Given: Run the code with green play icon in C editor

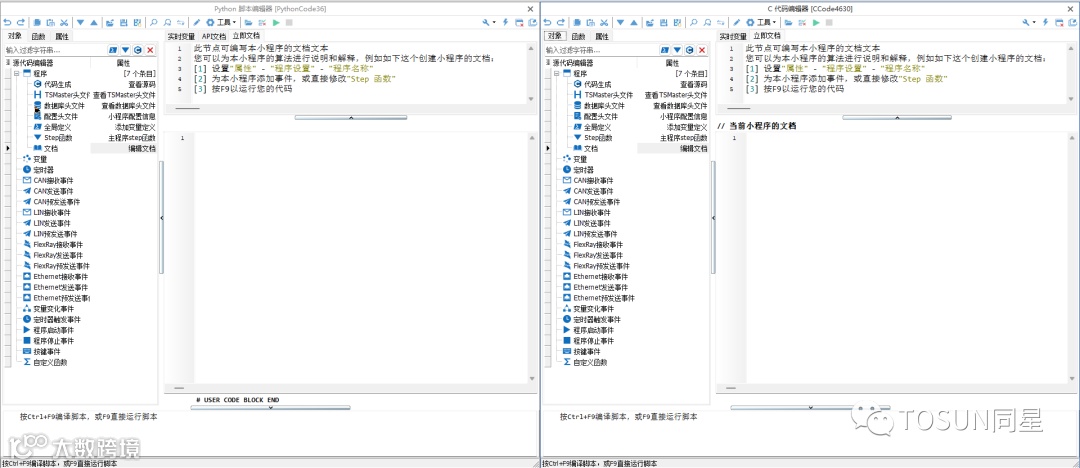Looking at the screenshot, I should (x=816, y=22).
